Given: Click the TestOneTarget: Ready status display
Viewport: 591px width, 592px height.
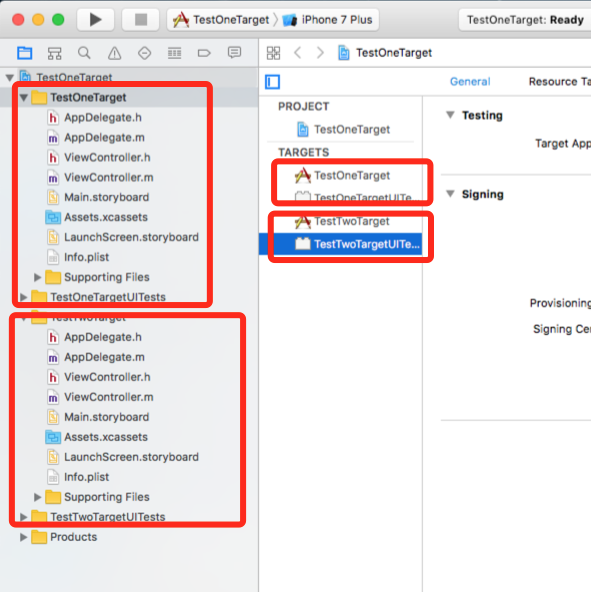Looking at the screenshot, I should point(525,20).
